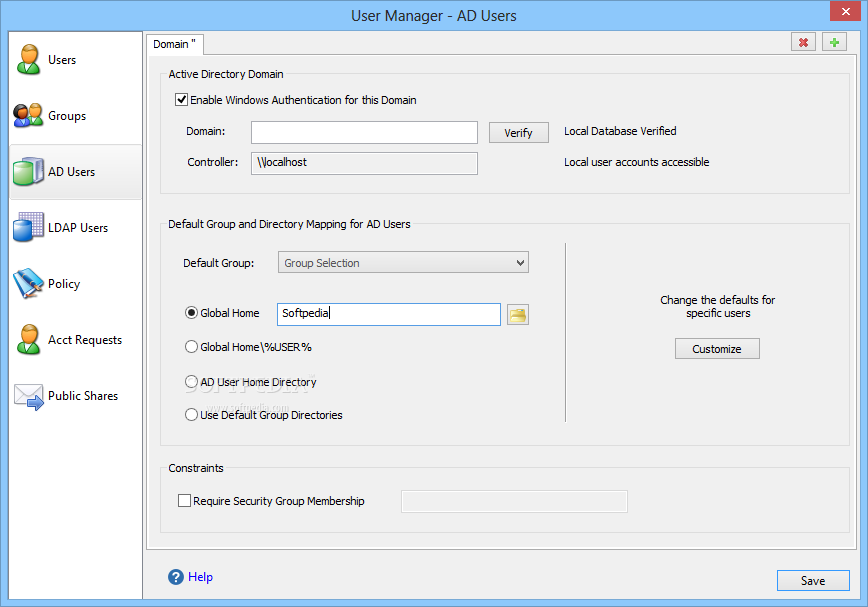Click into the Domain input field

point(364,132)
